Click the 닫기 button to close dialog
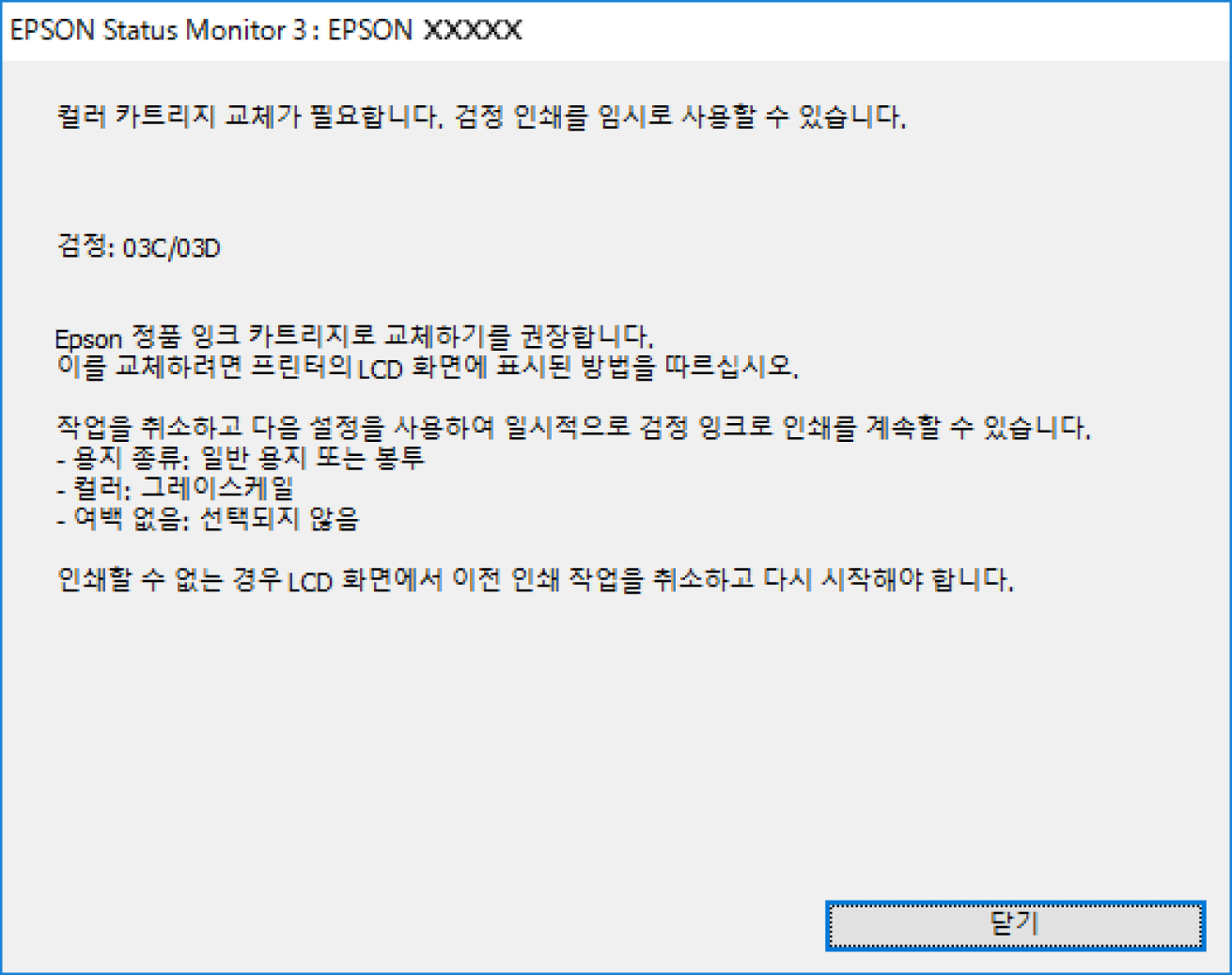 click(1015, 925)
